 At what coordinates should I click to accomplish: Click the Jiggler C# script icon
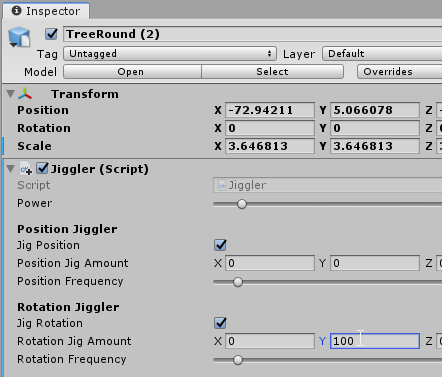pos(26,169)
